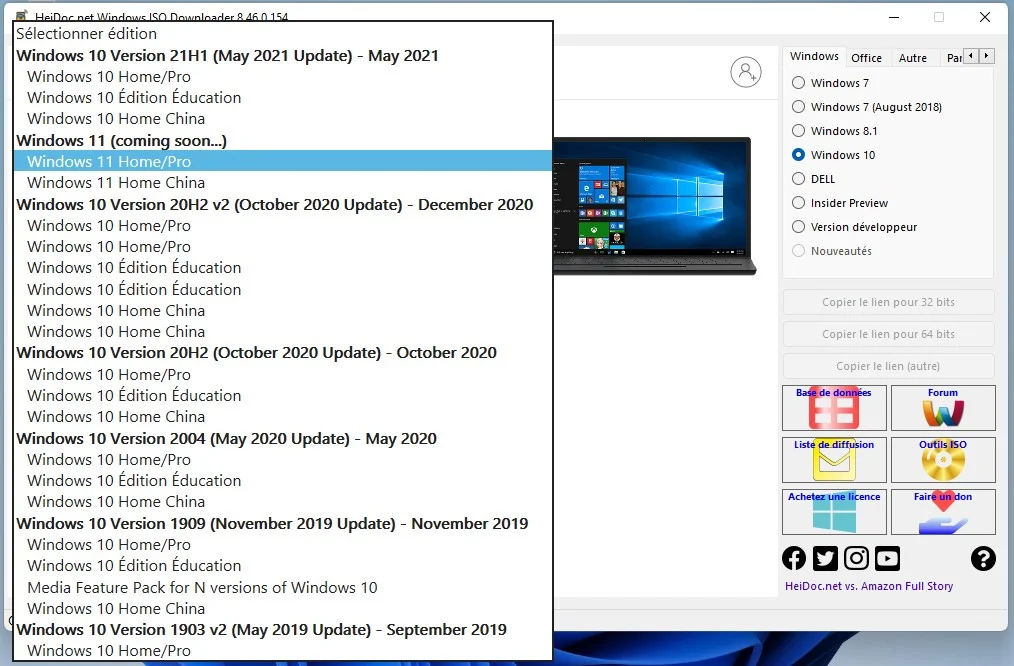Pick Windows 10 Home China under Version 1909
Screen dimensions: 1014x666
[283, 608]
